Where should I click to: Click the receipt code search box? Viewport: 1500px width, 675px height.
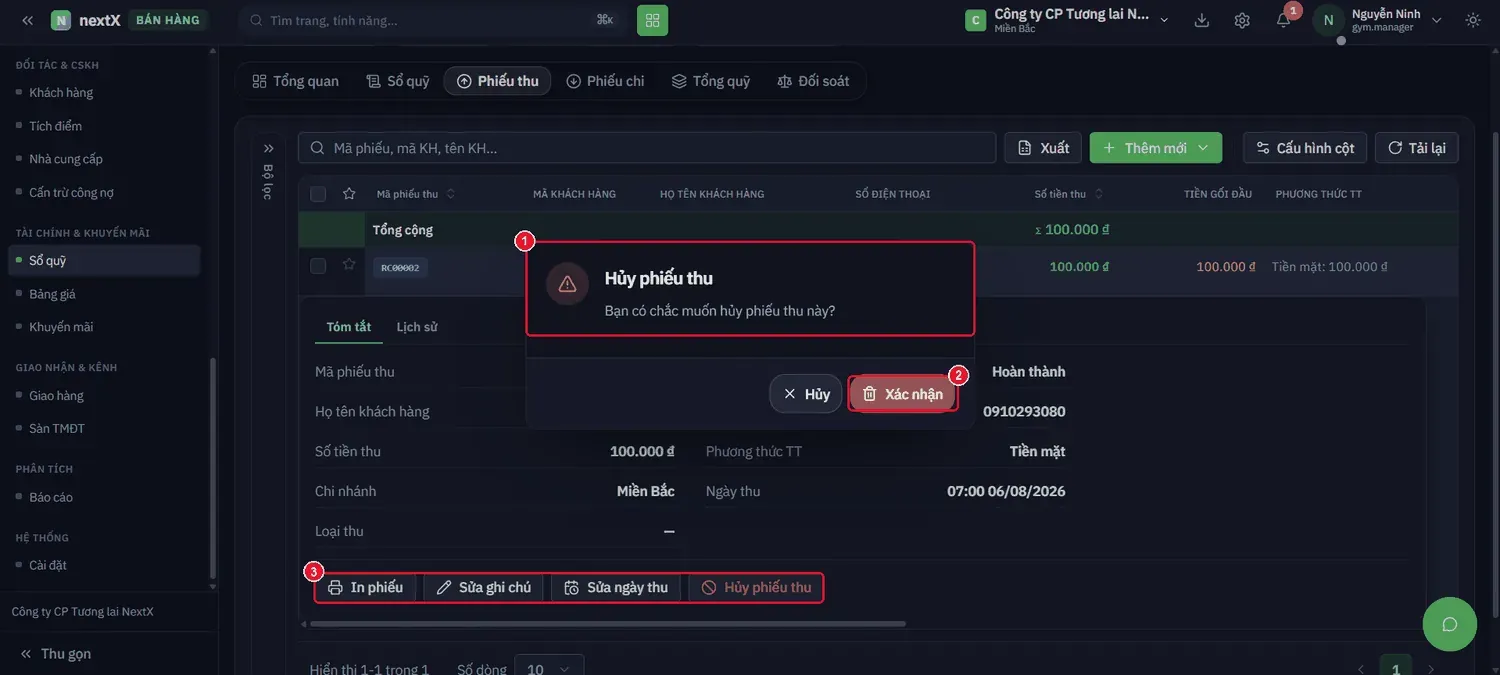[647, 148]
